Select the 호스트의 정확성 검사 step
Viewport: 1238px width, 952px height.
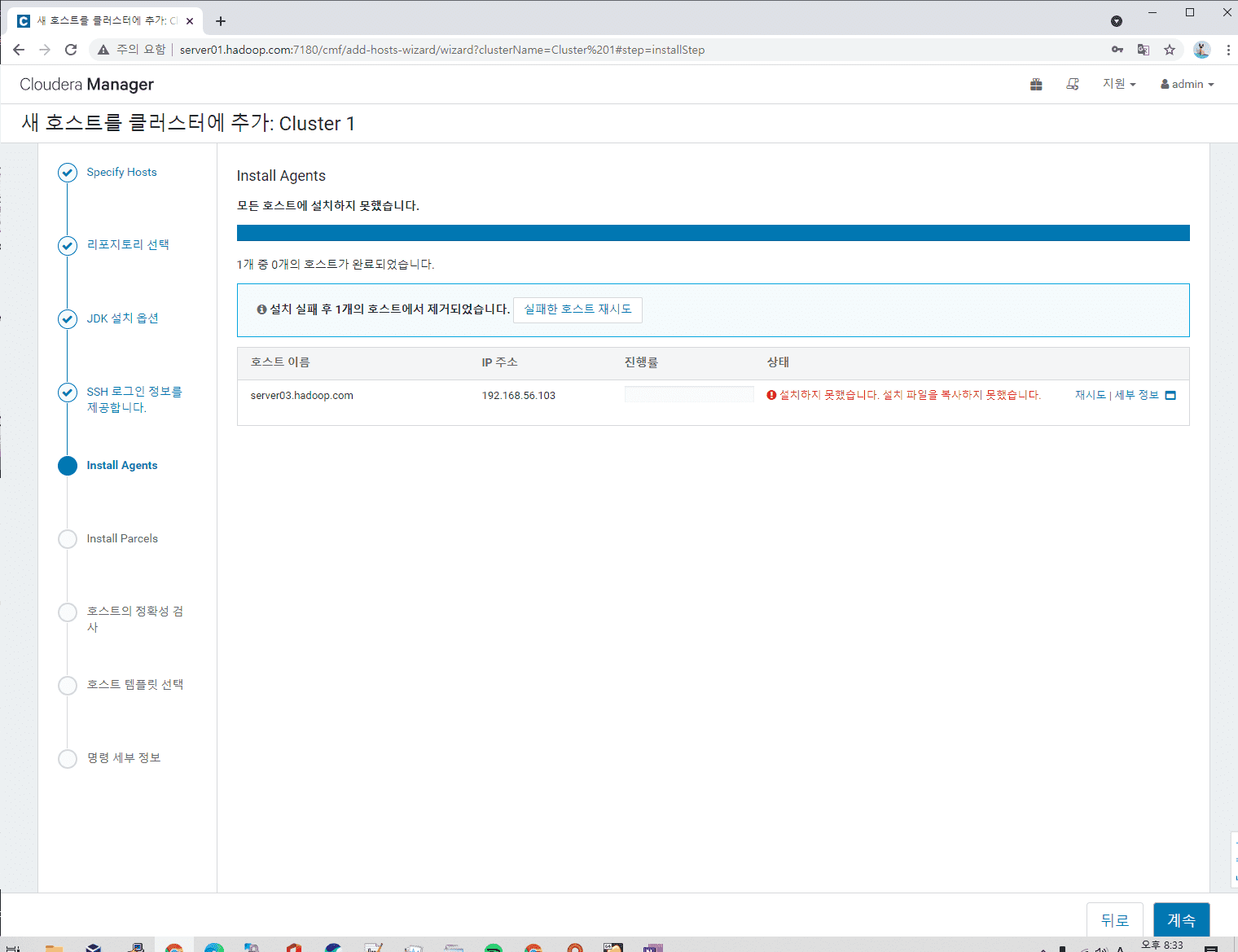pyautogui.click(x=135, y=619)
